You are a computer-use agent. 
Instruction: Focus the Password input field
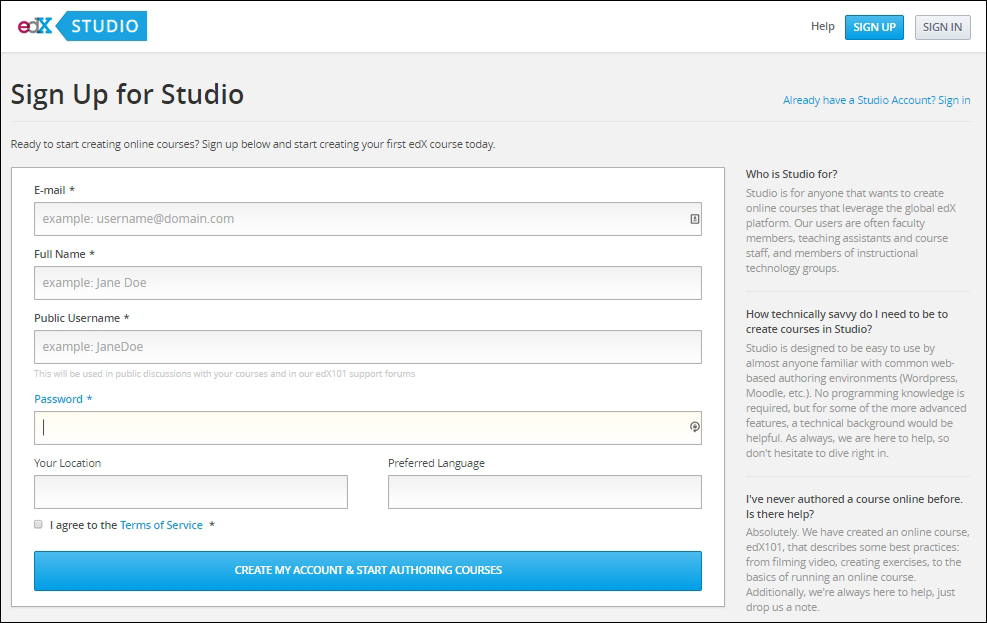pos(368,428)
